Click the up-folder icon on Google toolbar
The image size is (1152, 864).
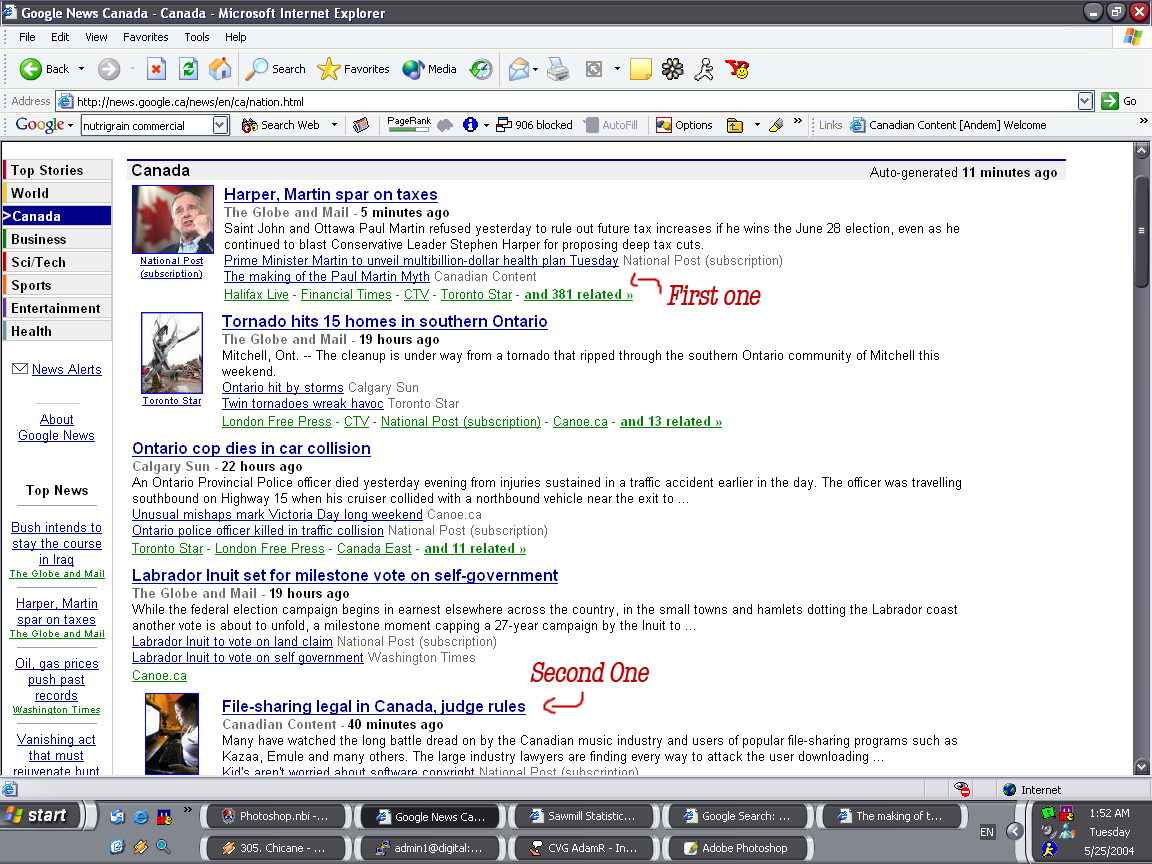pyautogui.click(x=735, y=126)
